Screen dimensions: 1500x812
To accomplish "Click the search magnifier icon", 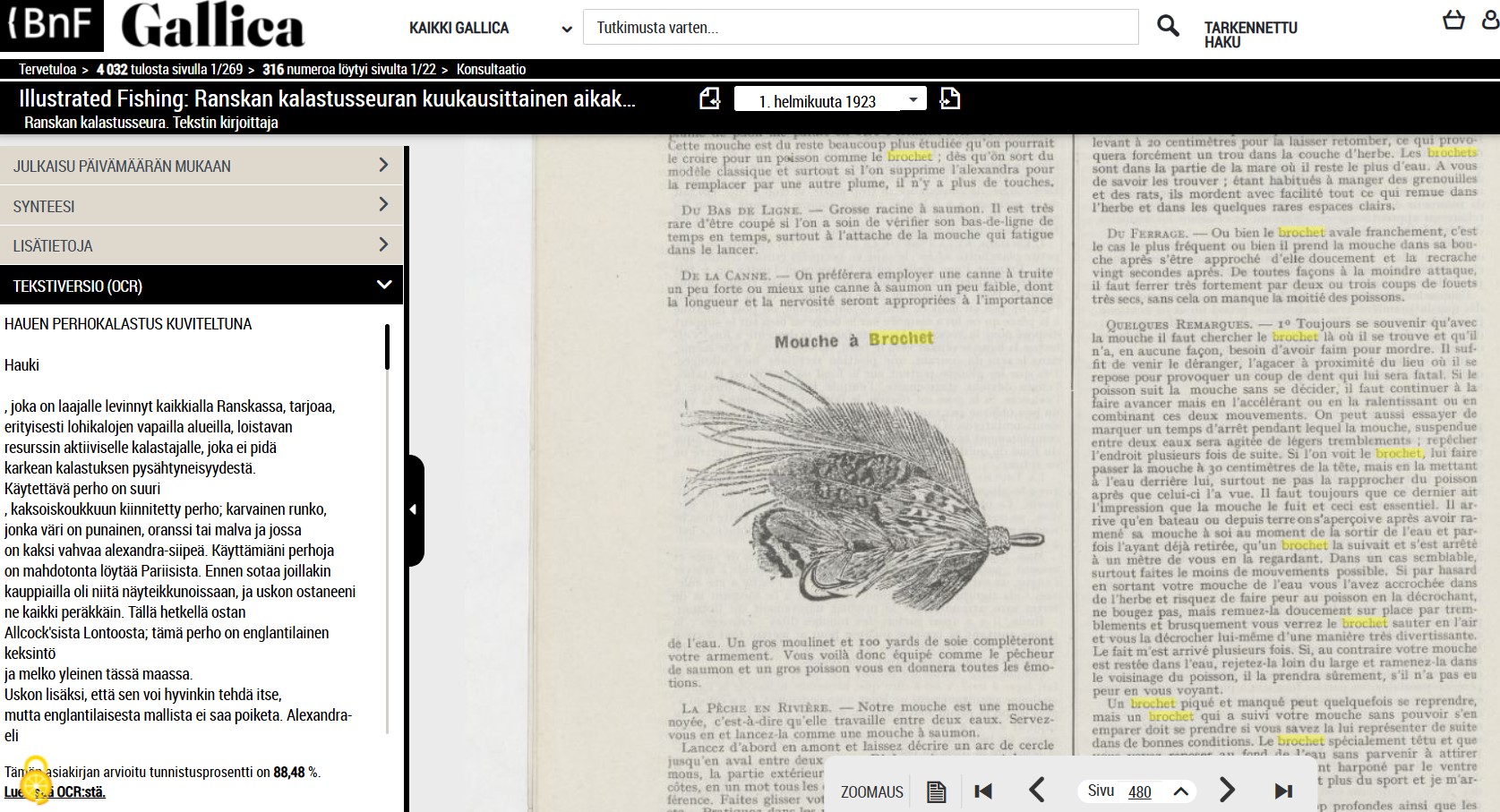I will point(1168,26).
